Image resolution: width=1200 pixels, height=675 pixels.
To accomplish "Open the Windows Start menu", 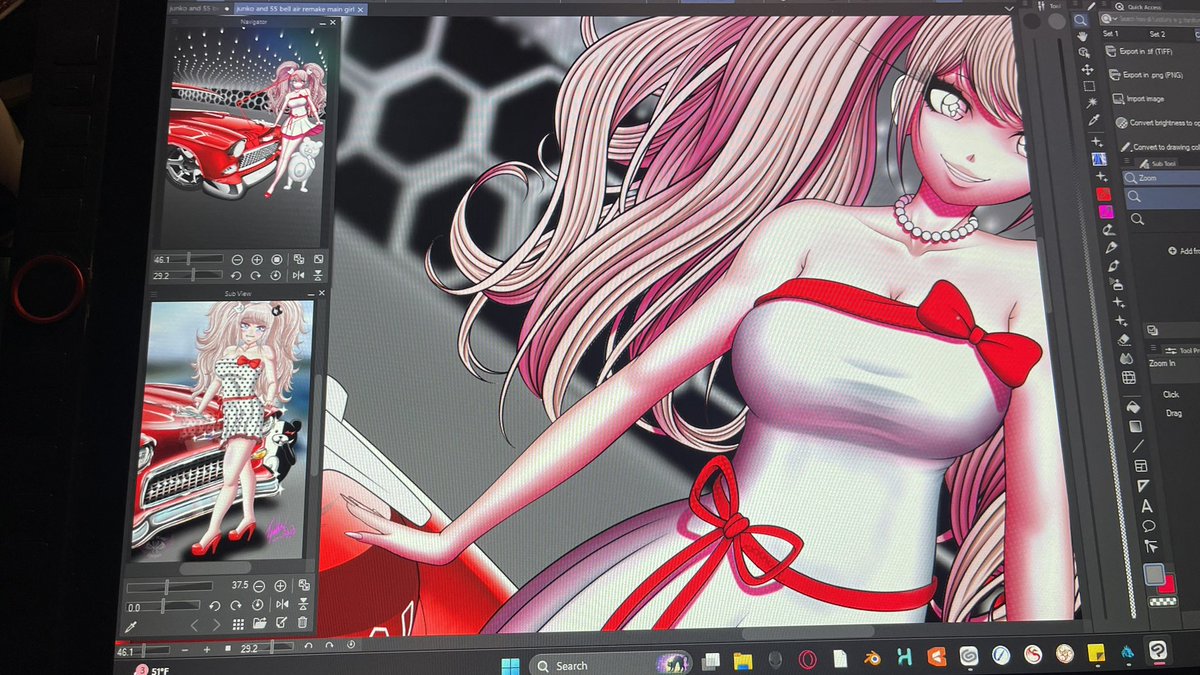I will coord(510,665).
